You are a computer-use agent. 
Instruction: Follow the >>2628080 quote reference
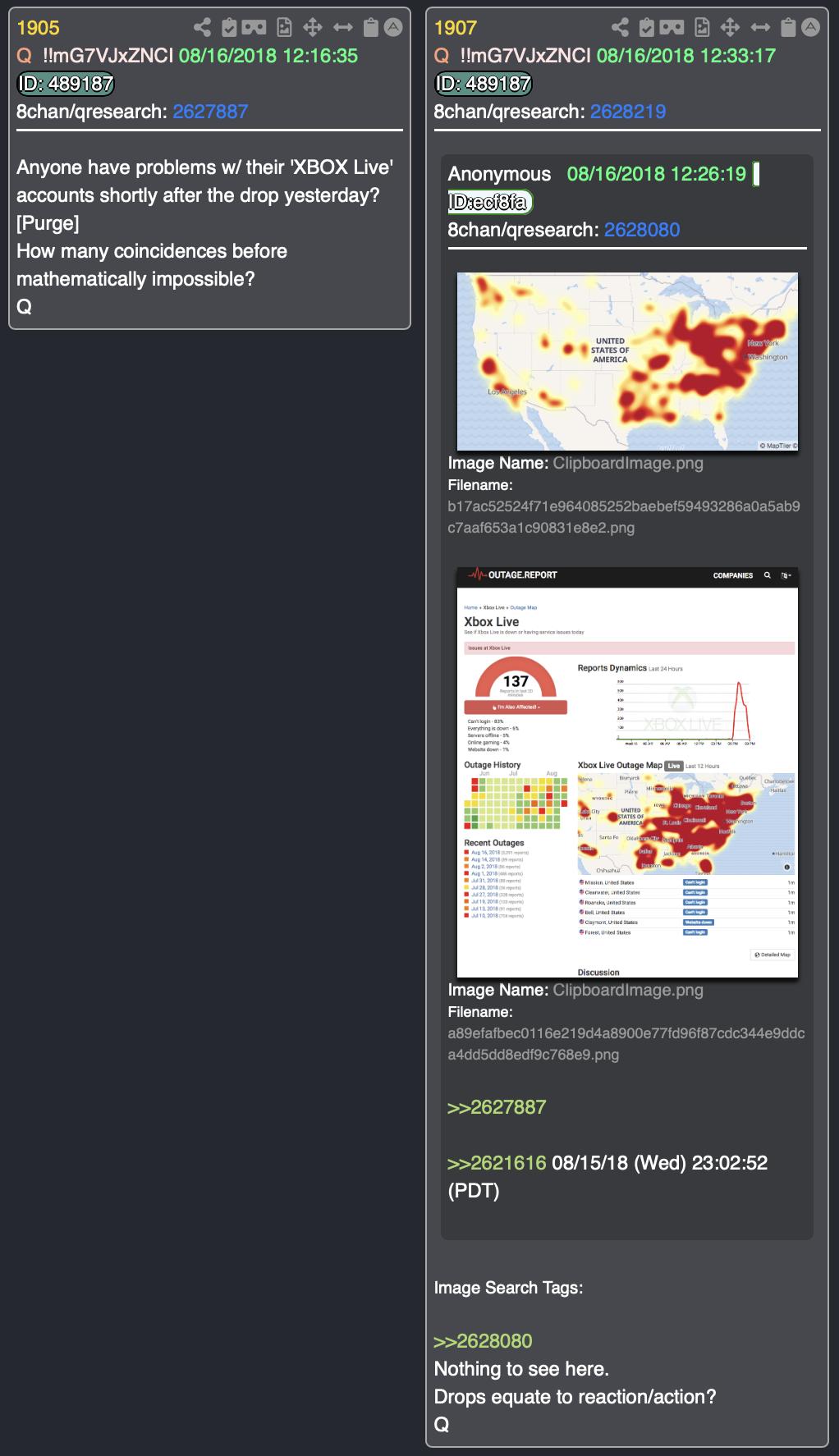point(484,1341)
